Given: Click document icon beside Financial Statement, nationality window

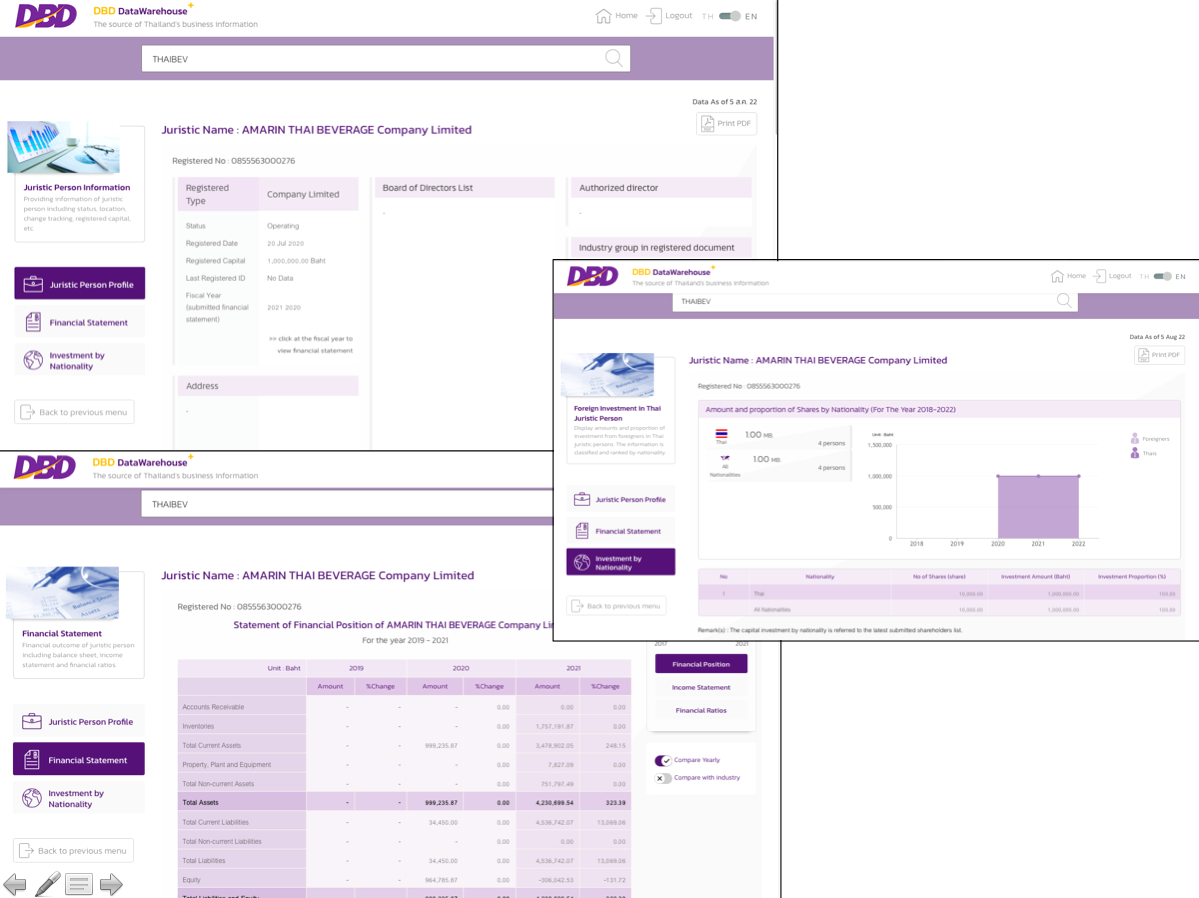Looking at the screenshot, I should 582,531.
